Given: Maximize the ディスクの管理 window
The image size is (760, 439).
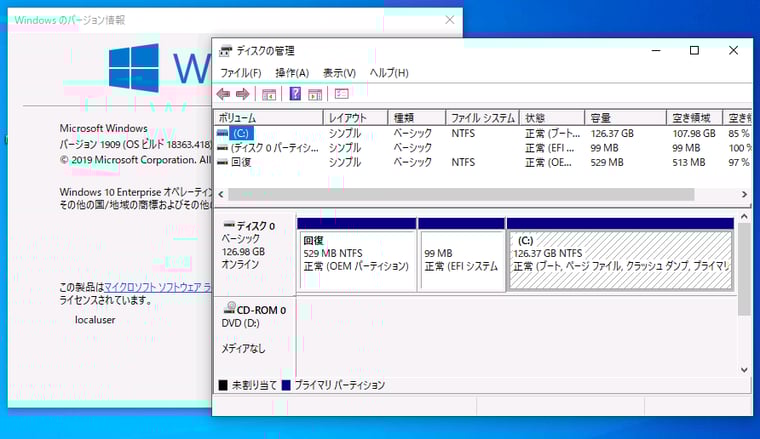Looking at the screenshot, I should [x=694, y=50].
